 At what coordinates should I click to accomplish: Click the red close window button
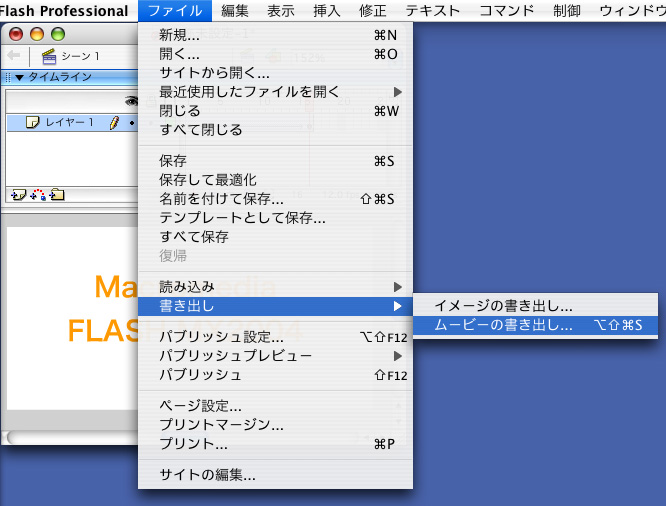[x=16, y=34]
